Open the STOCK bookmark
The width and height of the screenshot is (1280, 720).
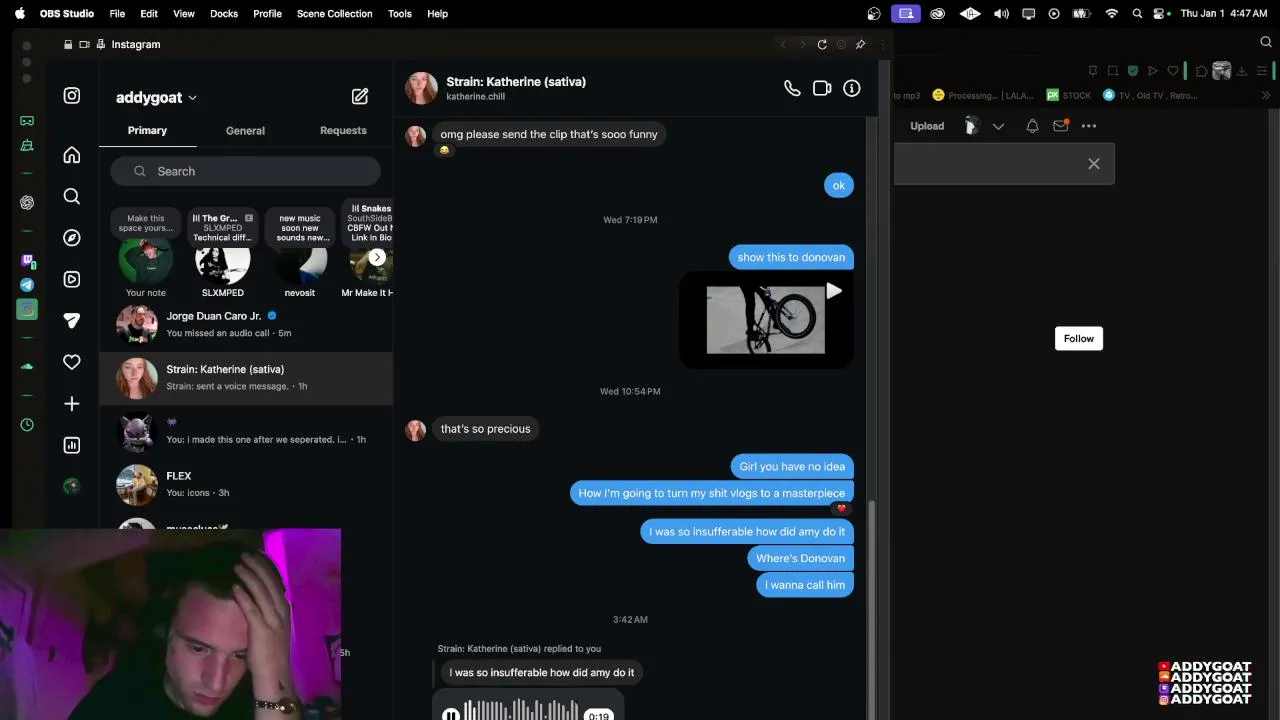(1069, 96)
